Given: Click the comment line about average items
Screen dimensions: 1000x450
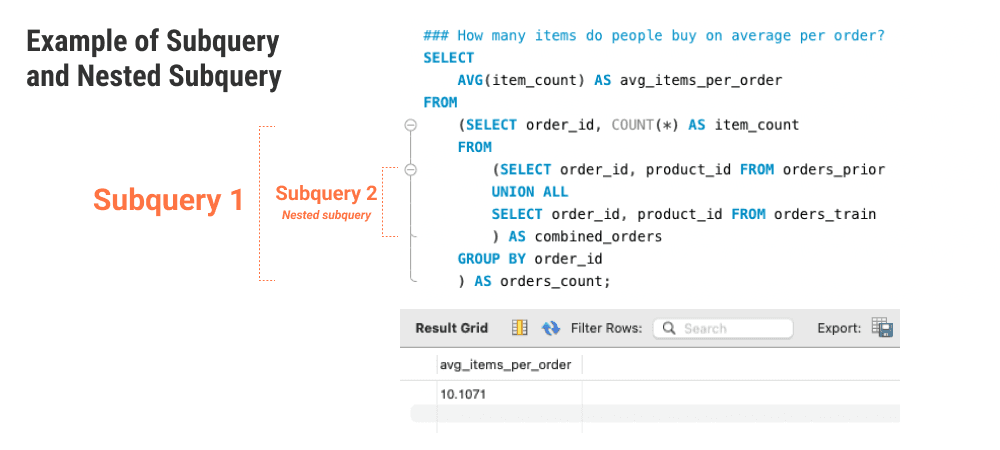Looking at the screenshot, I should click(x=654, y=36).
